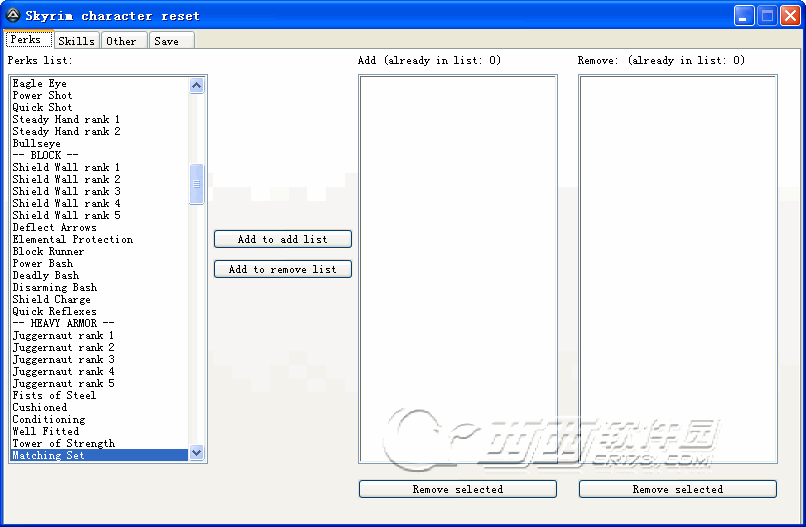Open the Other tab

click(123, 41)
